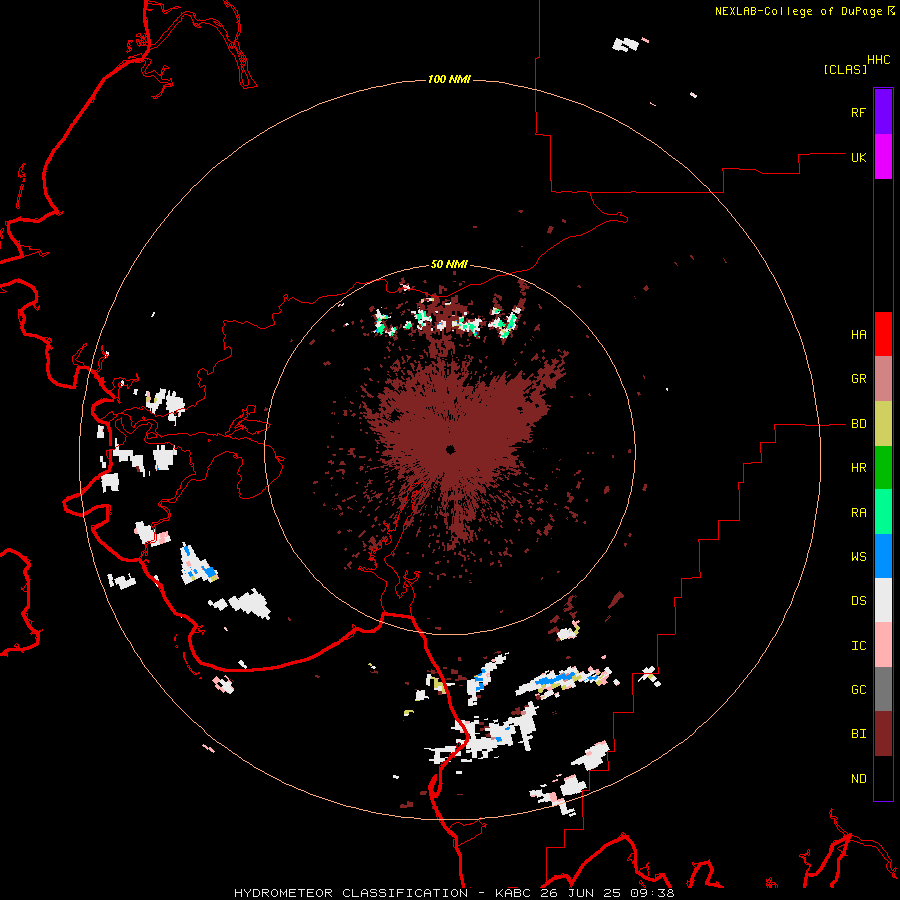This screenshot has height=900, width=900.
Task: Click the dark green HR swatch
Action: click(x=883, y=467)
